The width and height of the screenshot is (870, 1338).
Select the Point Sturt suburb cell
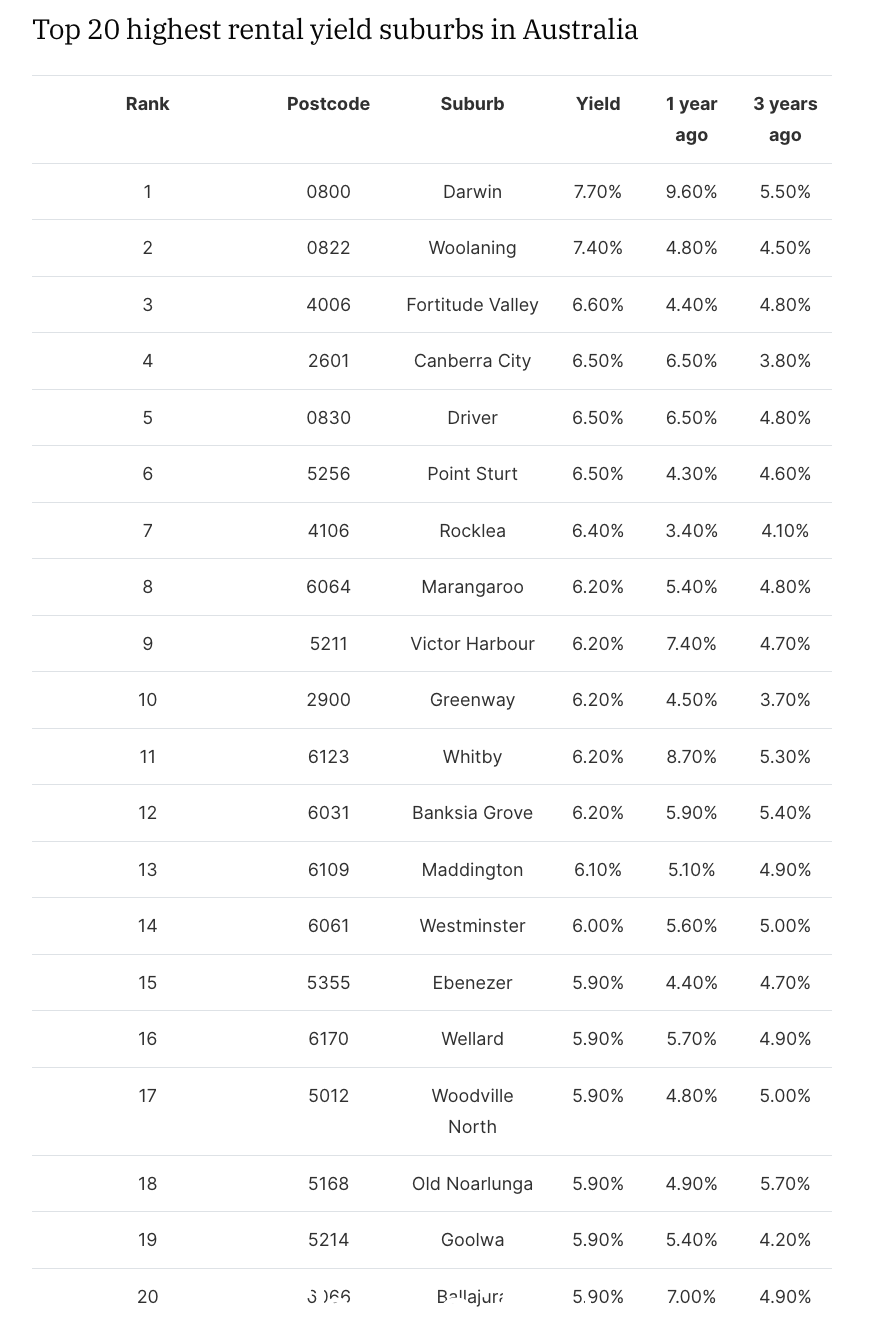point(472,474)
